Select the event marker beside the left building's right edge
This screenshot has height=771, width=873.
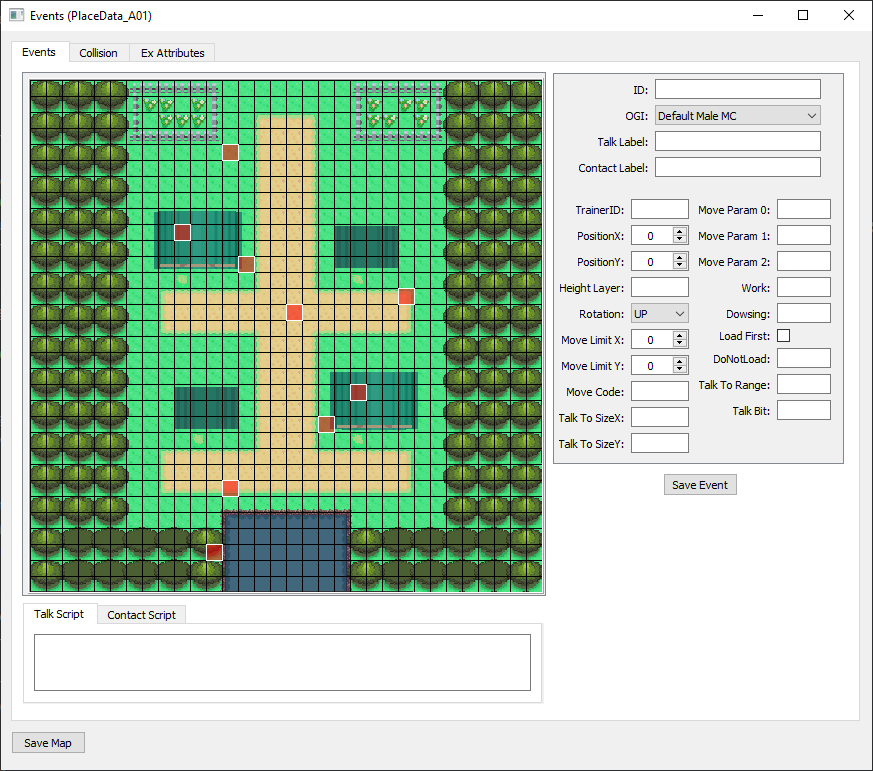[246, 263]
